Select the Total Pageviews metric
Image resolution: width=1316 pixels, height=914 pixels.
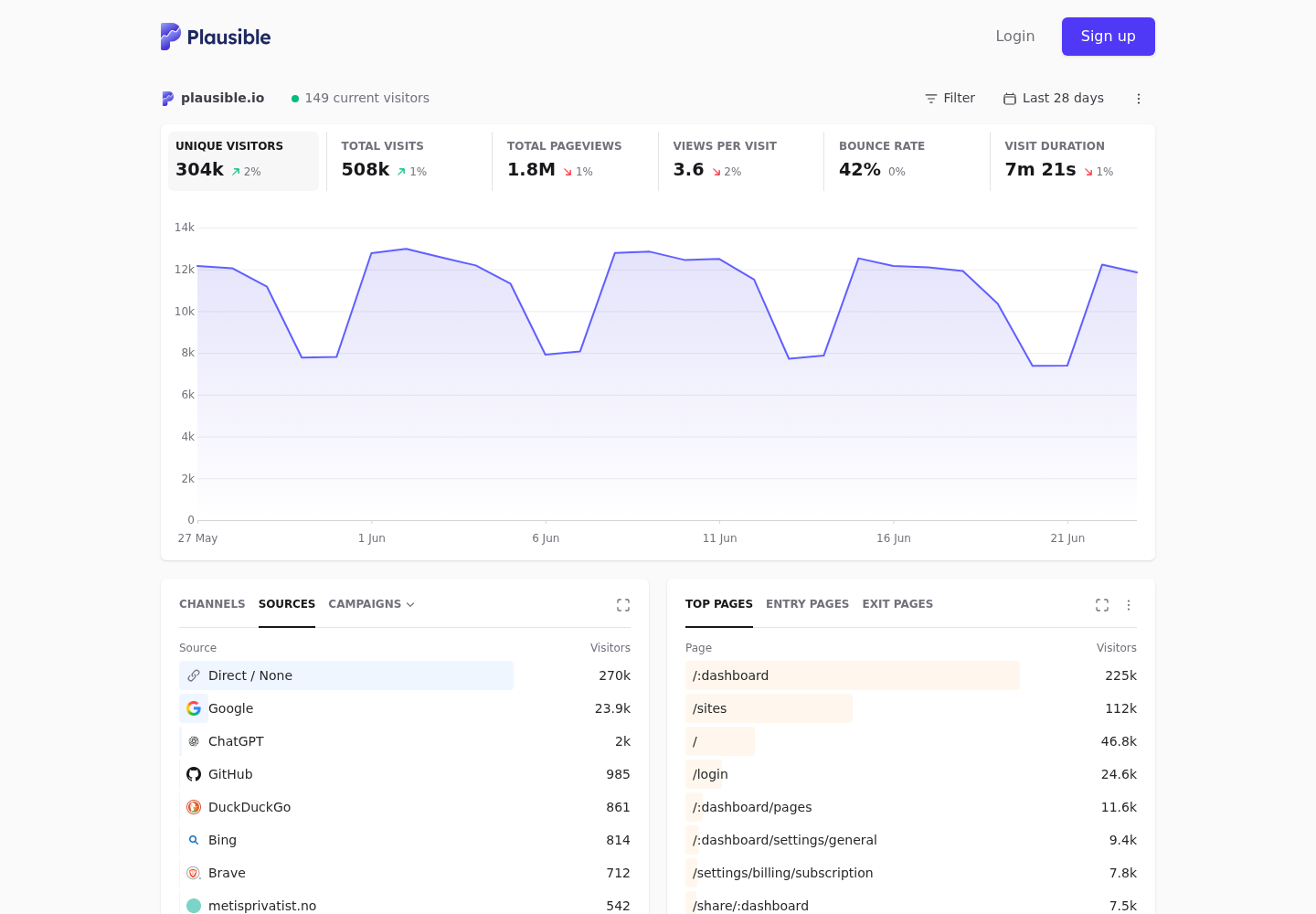point(575,161)
